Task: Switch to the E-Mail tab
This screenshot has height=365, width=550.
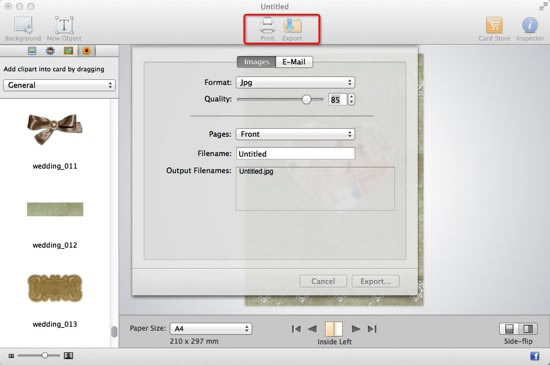Action: [x=294, y=62]
